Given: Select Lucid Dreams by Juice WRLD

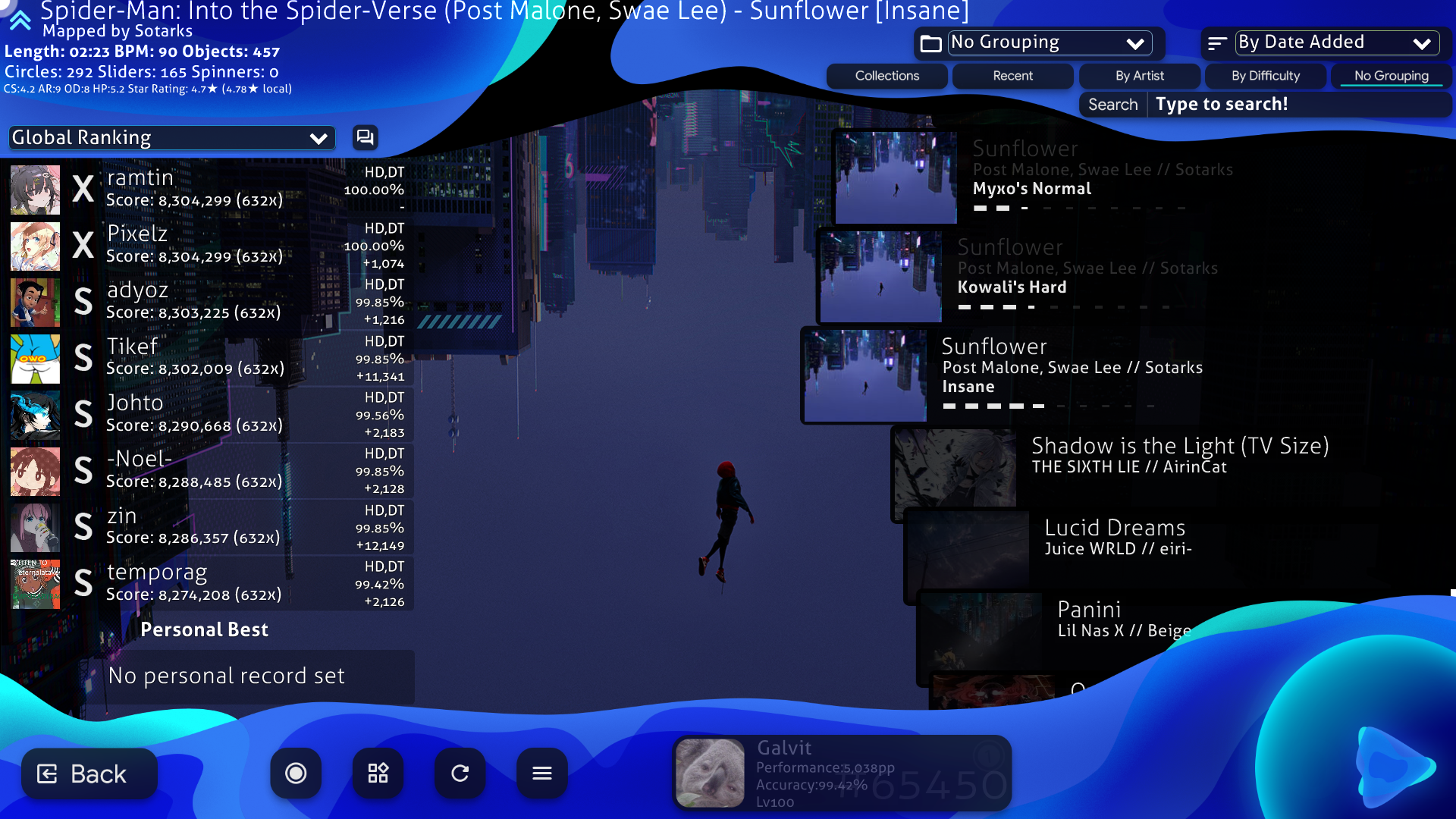Looking at the screenshot, I should (1180, 557).
